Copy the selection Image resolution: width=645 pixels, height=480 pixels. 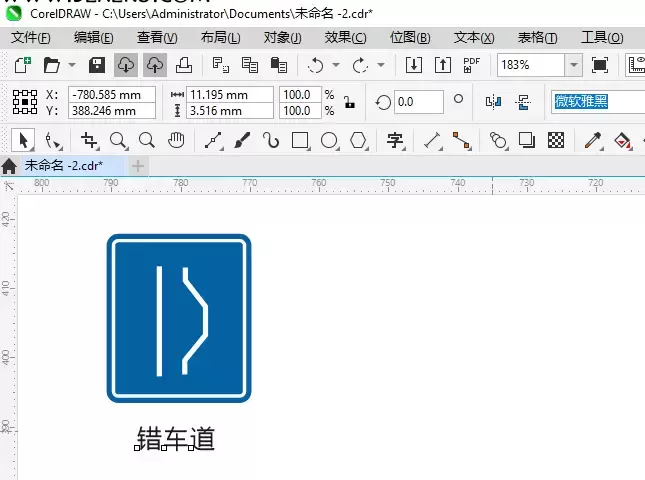(250, 65)
